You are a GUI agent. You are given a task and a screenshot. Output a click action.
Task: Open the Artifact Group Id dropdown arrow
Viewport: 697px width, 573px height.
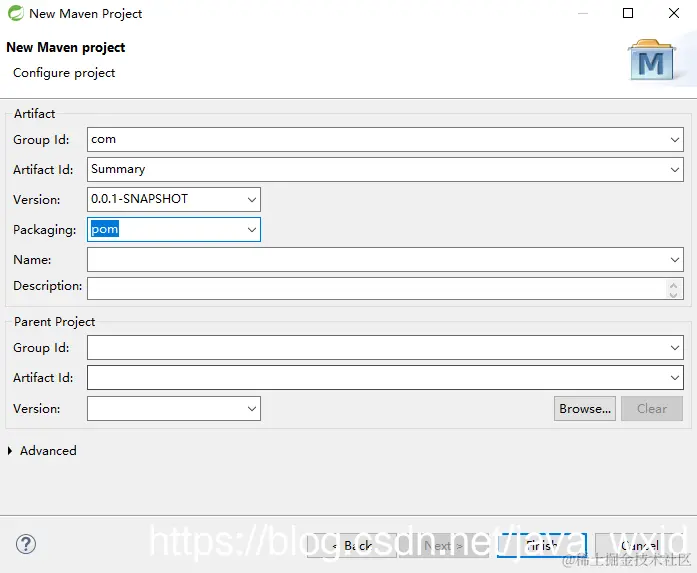(674, 140)
